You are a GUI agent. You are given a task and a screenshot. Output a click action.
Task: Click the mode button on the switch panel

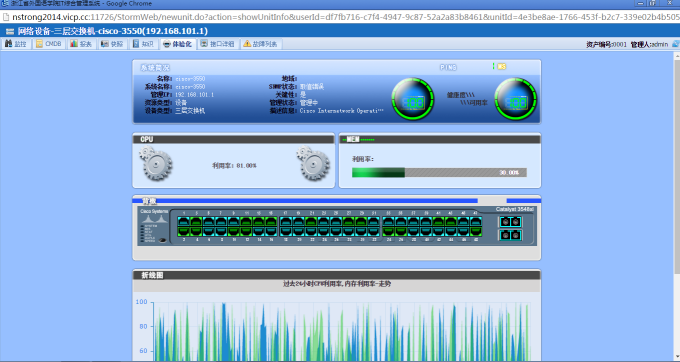tap(163, 240)
